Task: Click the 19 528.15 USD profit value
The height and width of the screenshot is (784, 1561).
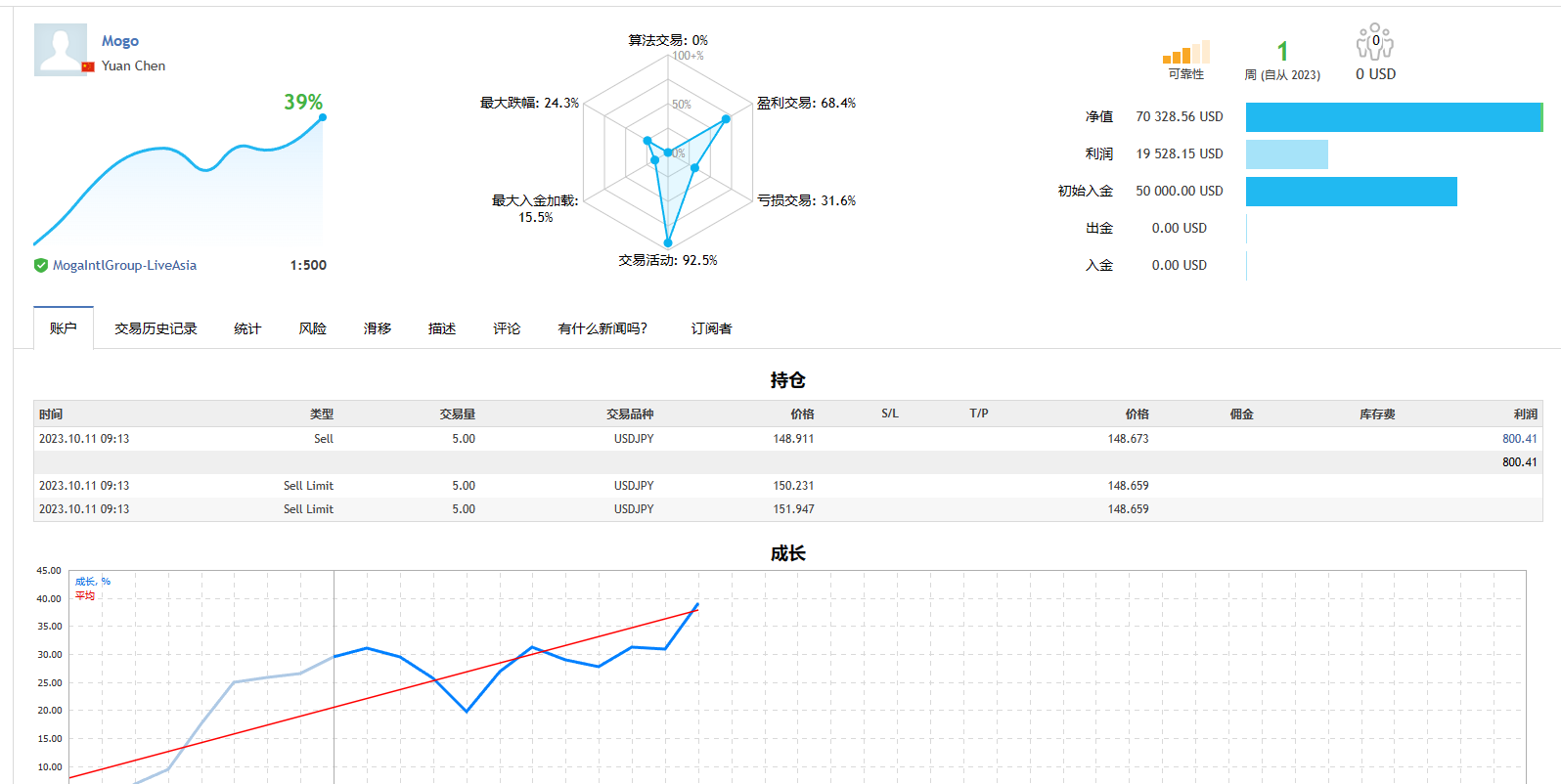Action: [x=1180, y=153]
